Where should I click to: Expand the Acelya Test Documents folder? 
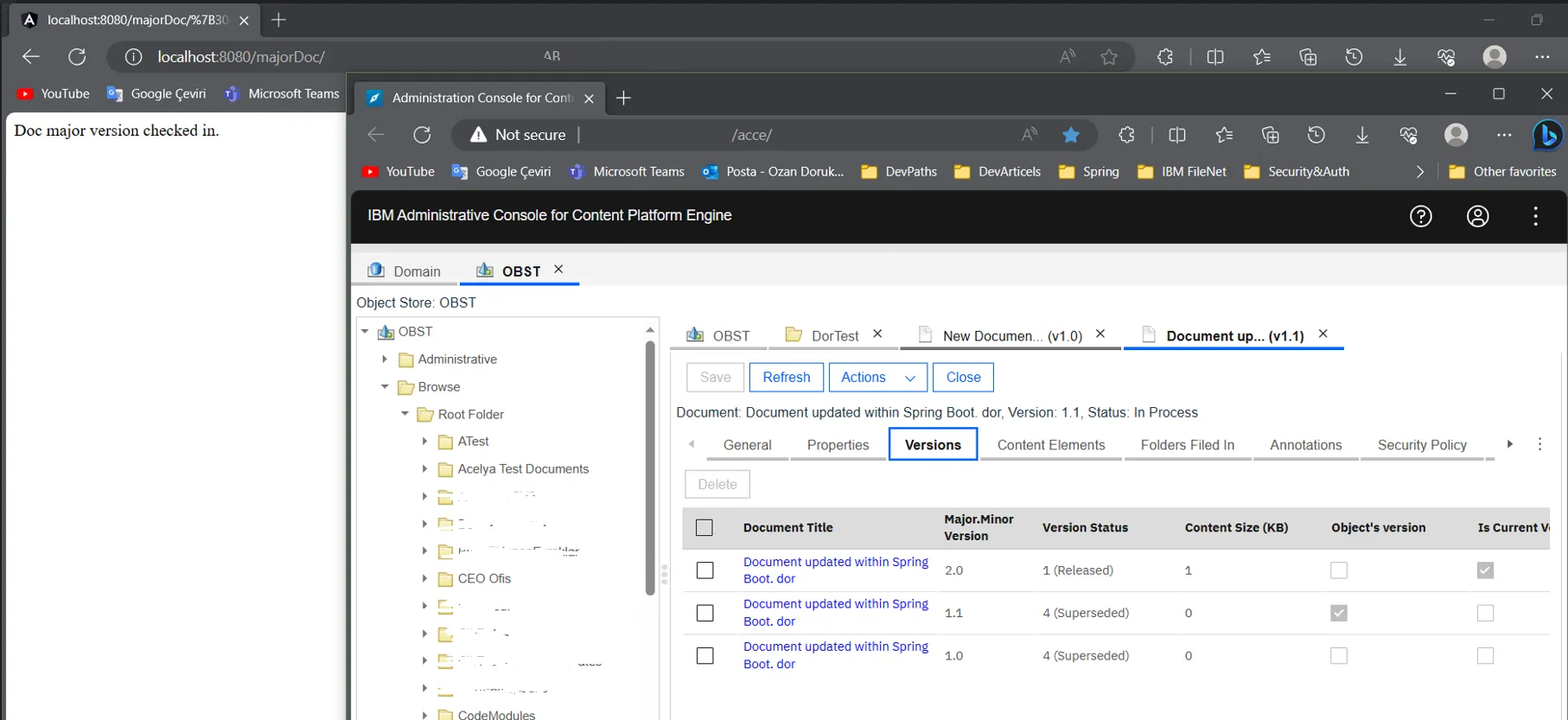tap(424, 469)
